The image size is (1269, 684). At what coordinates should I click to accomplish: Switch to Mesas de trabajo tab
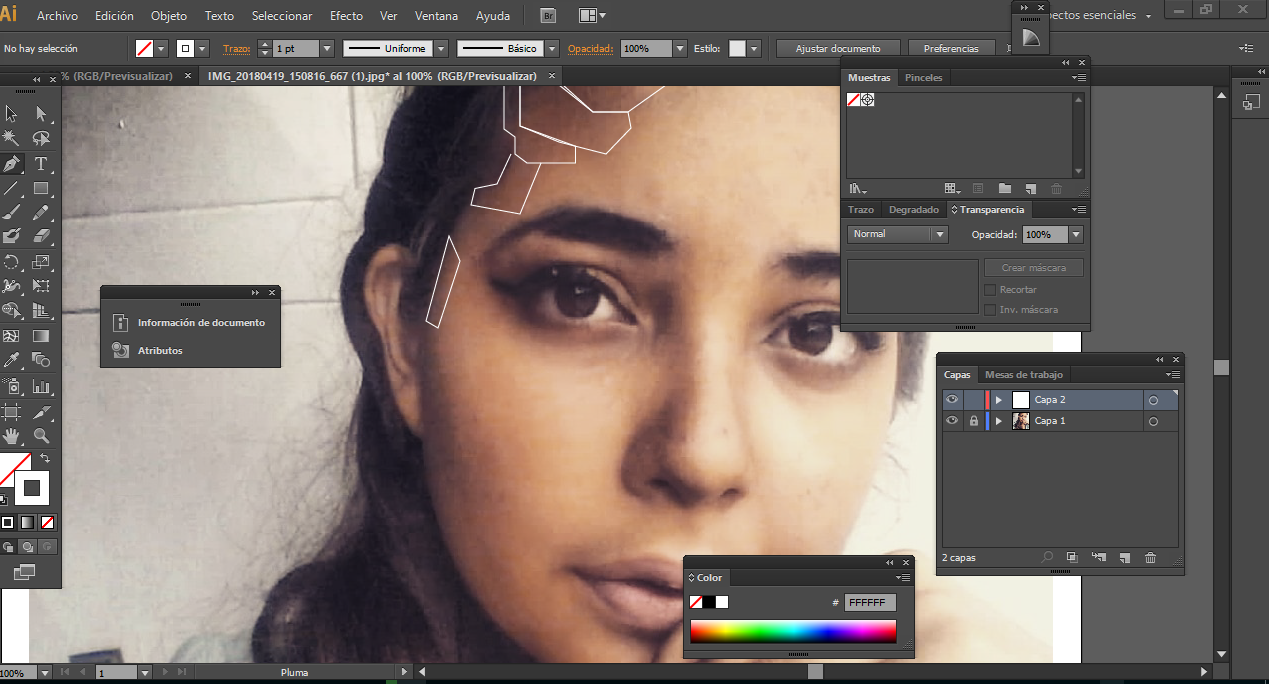[1023, 375]
